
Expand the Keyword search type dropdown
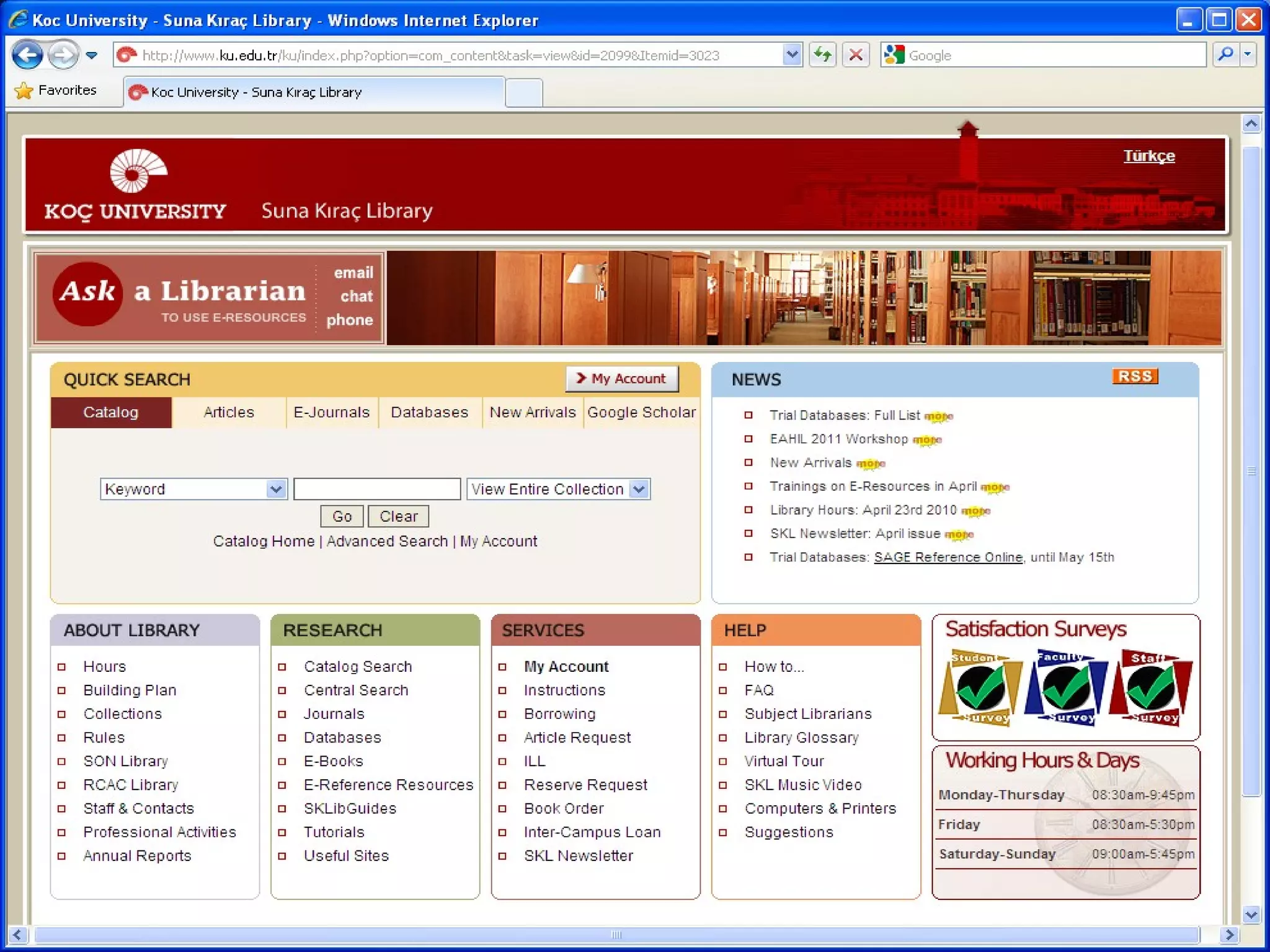pos(276,489)
